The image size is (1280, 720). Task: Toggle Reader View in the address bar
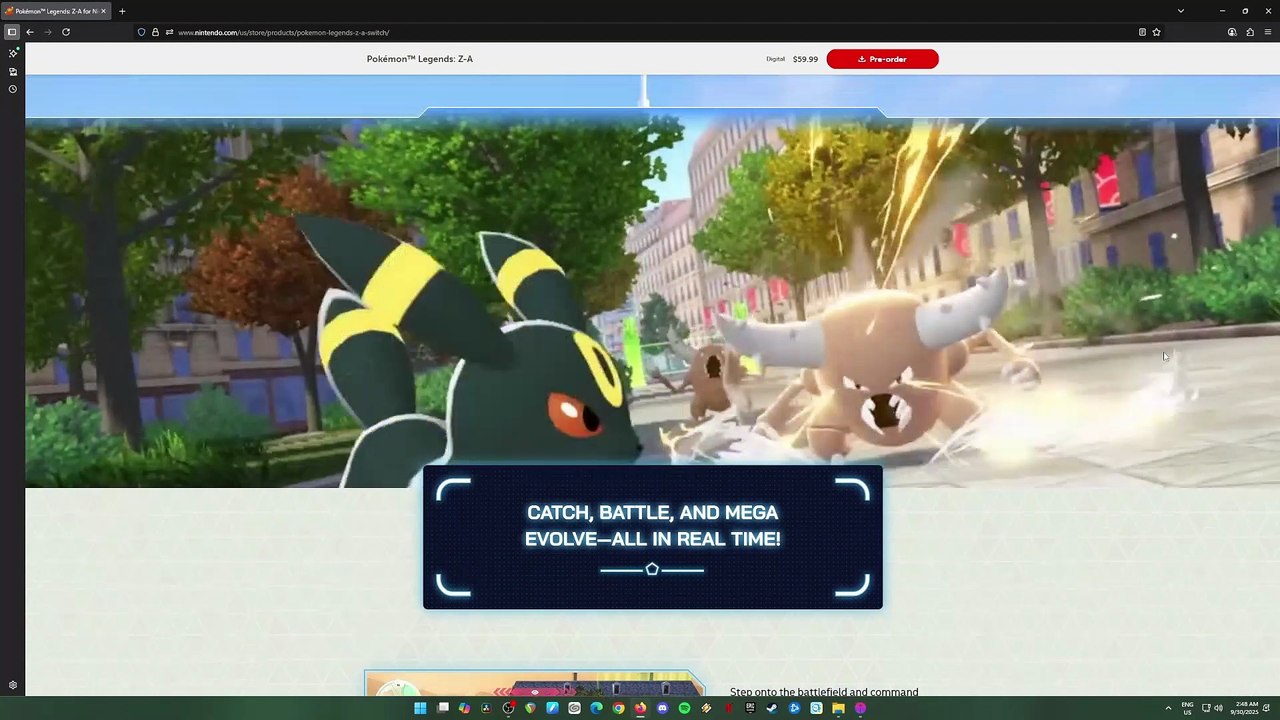click(x=1142, y=32)
